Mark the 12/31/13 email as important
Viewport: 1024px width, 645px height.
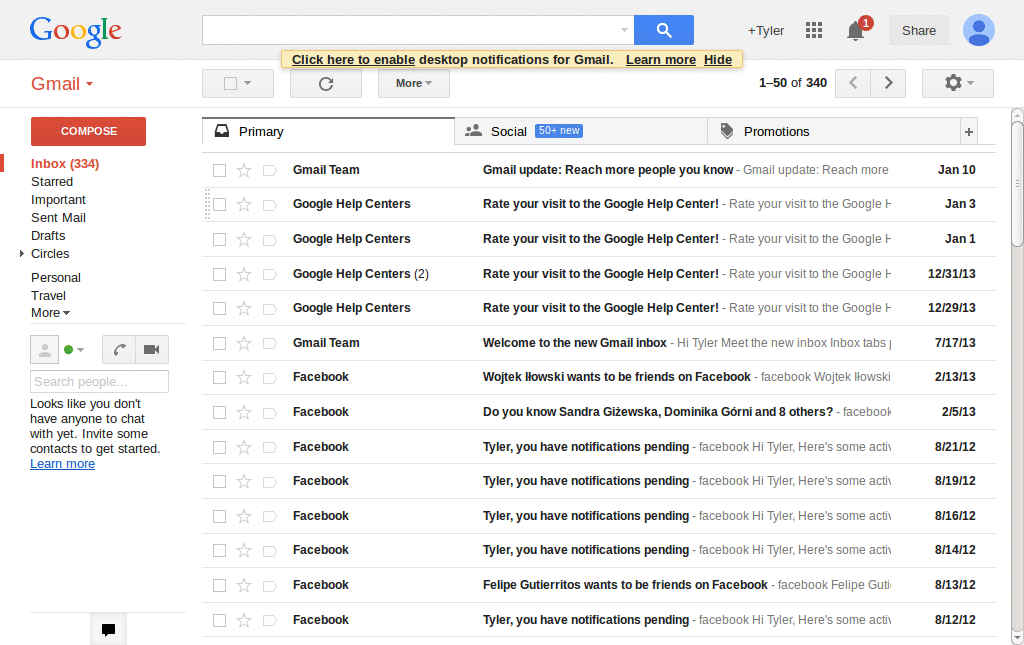pos(269,274)
